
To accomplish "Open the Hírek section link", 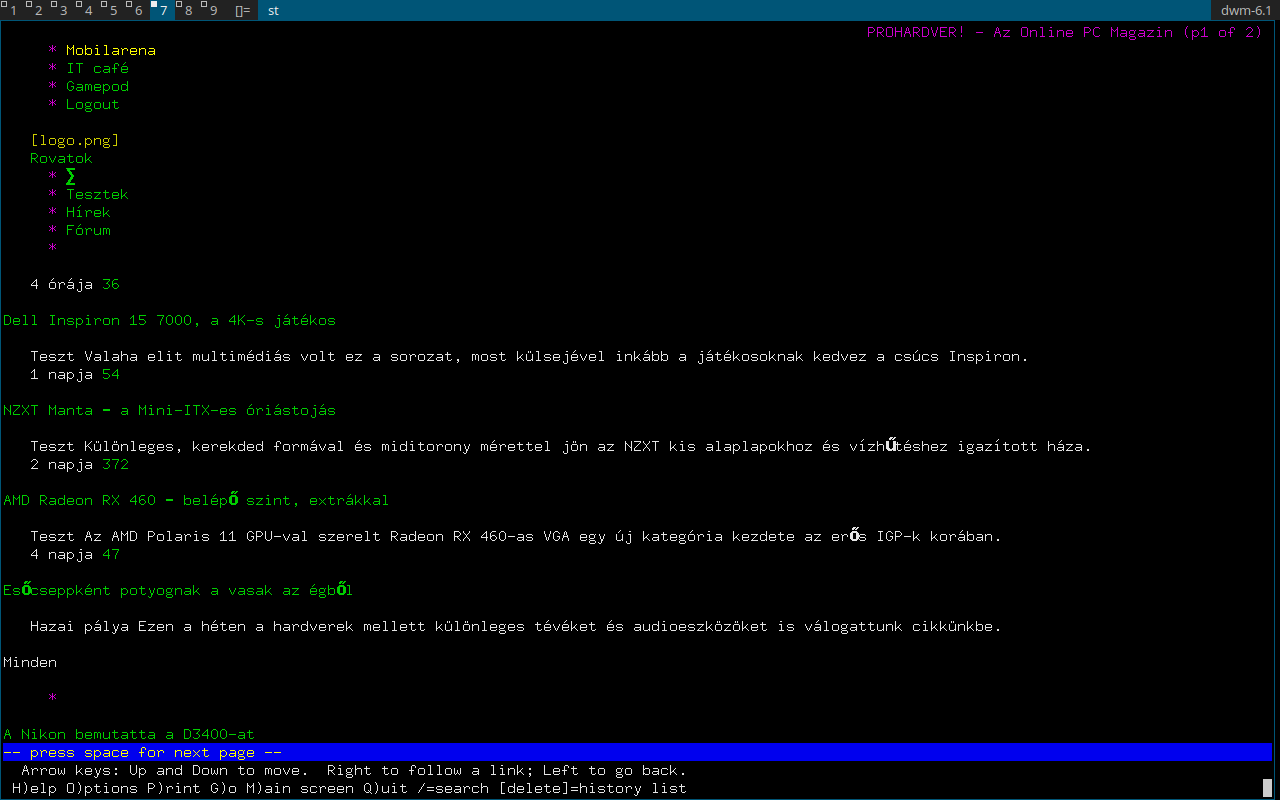I will click(x=89, y=212).
